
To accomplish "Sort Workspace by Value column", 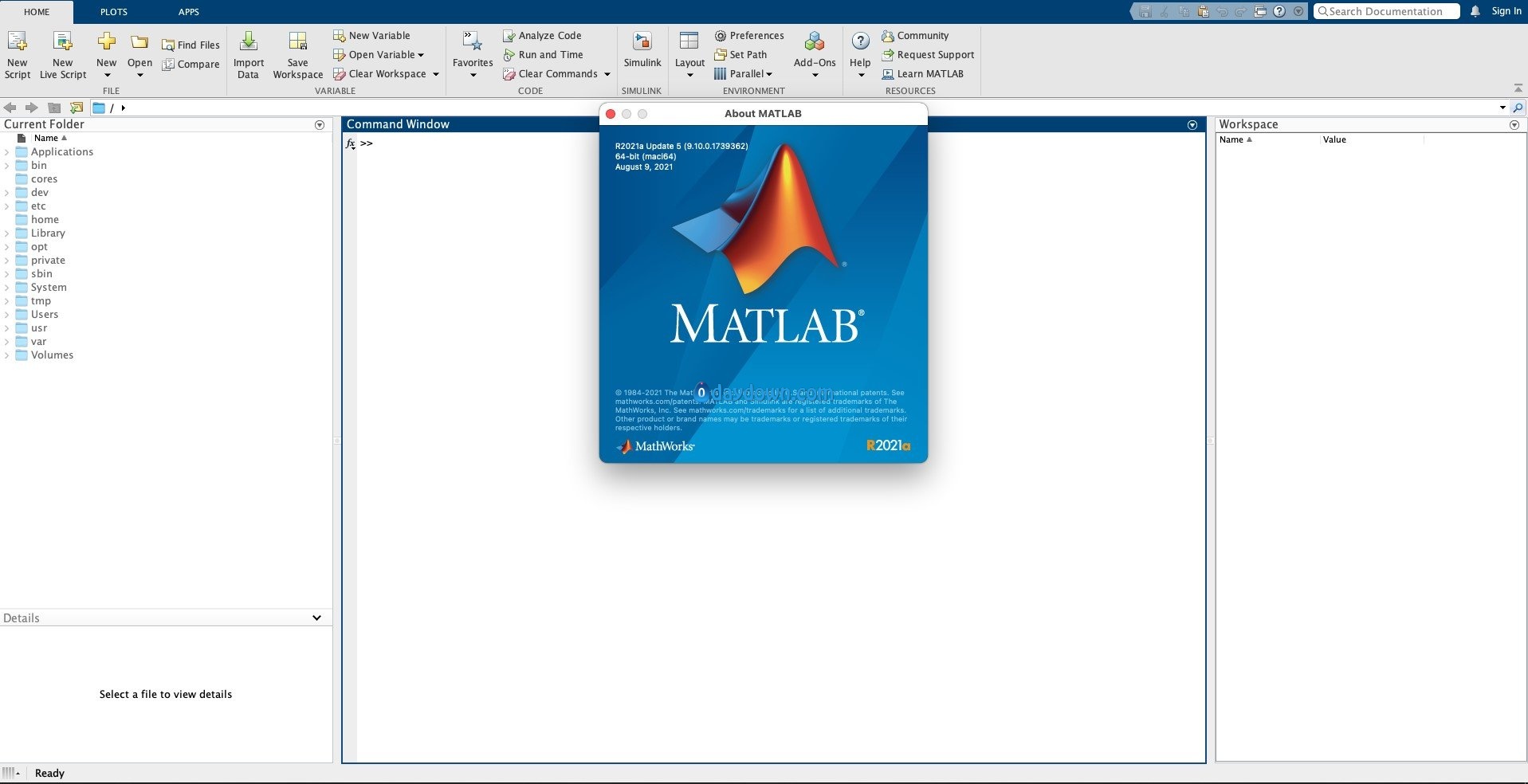I will [1334, 139].
